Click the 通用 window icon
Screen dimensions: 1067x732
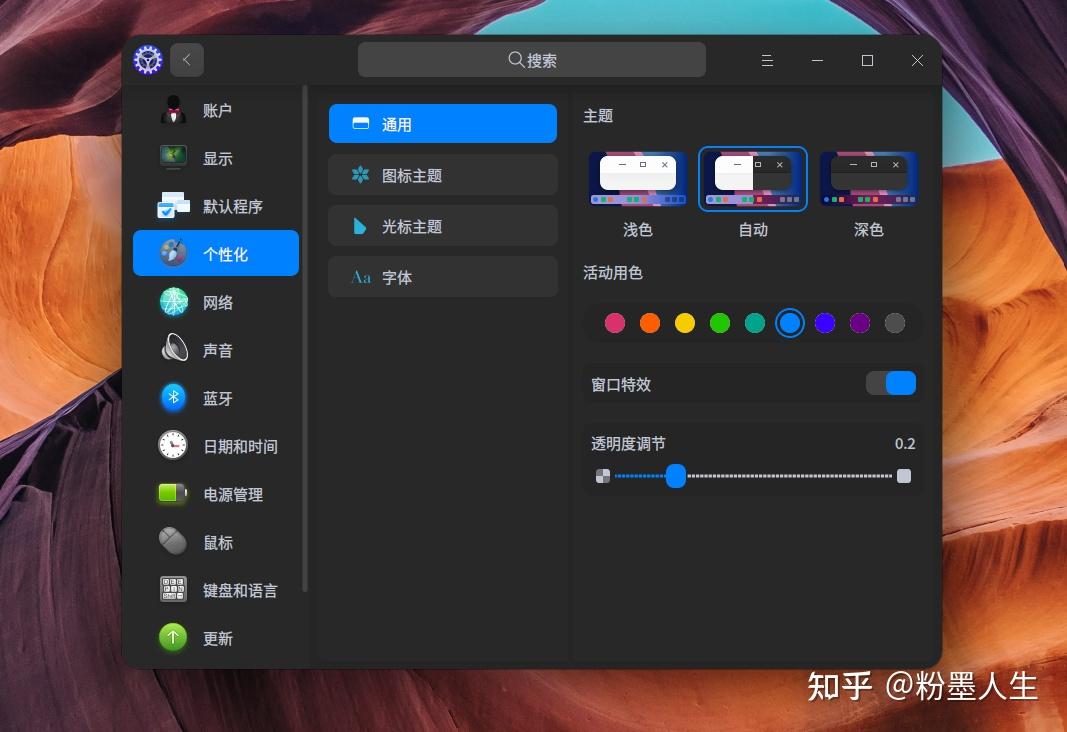(x=361, y=123)
